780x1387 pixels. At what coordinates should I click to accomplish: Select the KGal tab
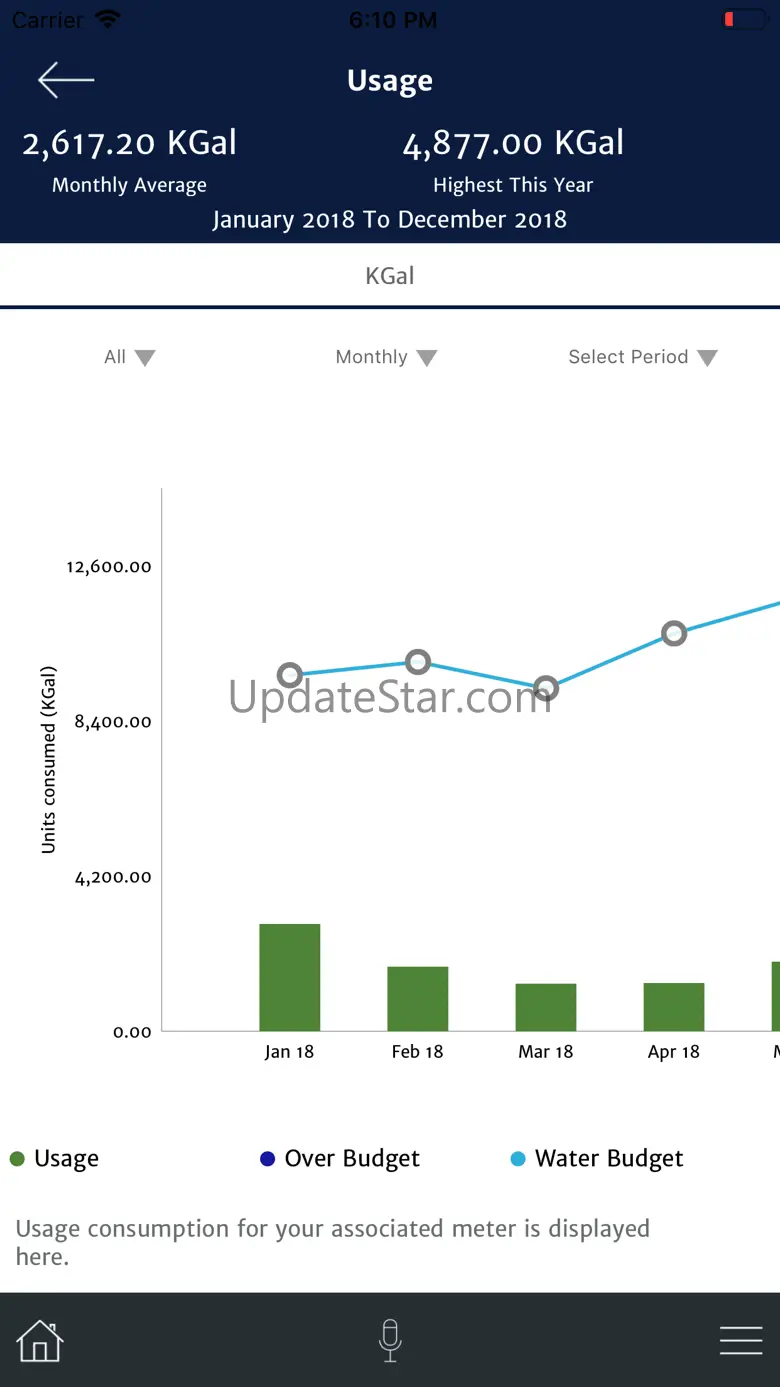(390, 276)
